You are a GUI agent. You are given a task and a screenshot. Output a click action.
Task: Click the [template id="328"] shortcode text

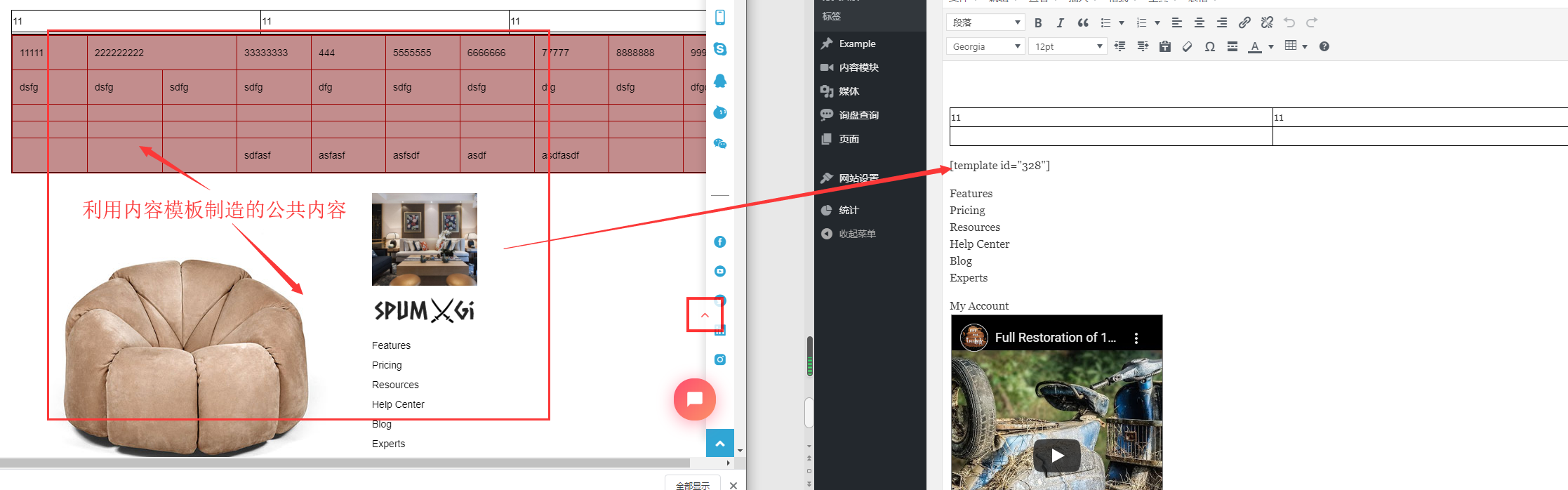click(999, 166)
